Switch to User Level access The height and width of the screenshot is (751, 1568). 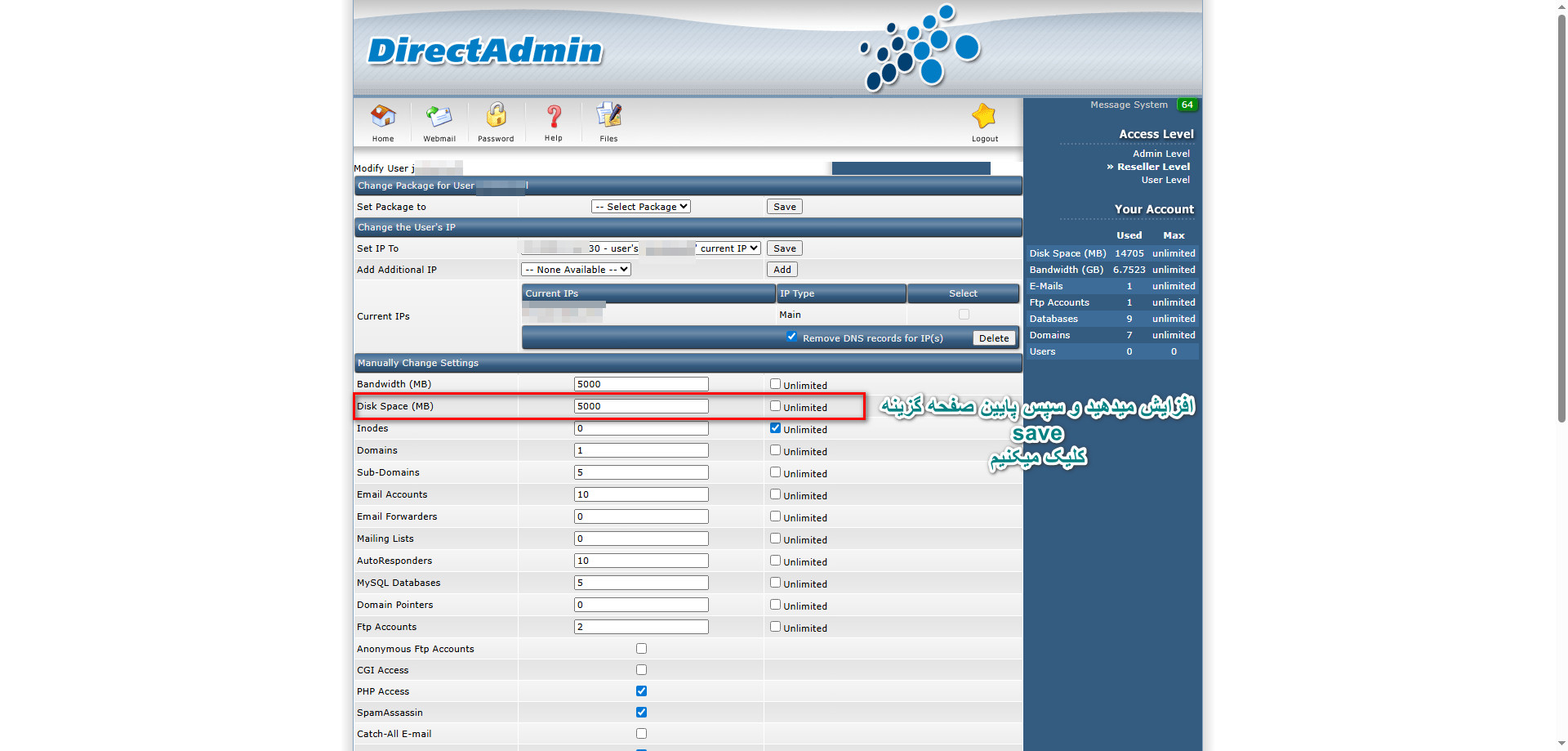coord(1165,180)
